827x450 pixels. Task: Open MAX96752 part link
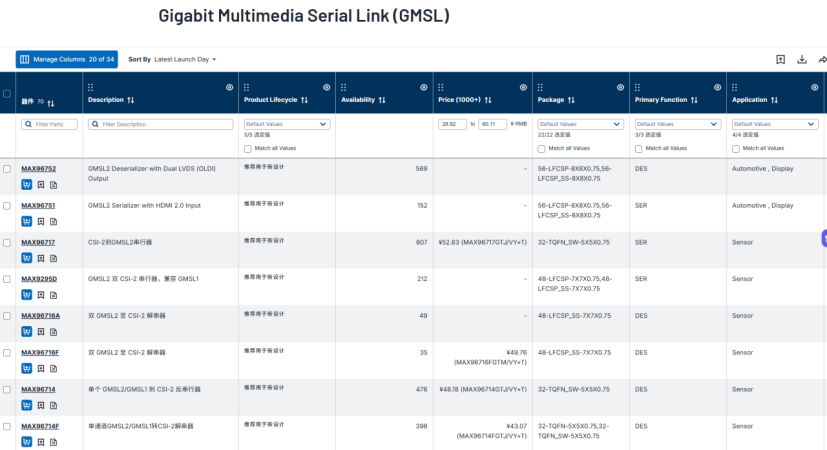(x=39, y=169)
